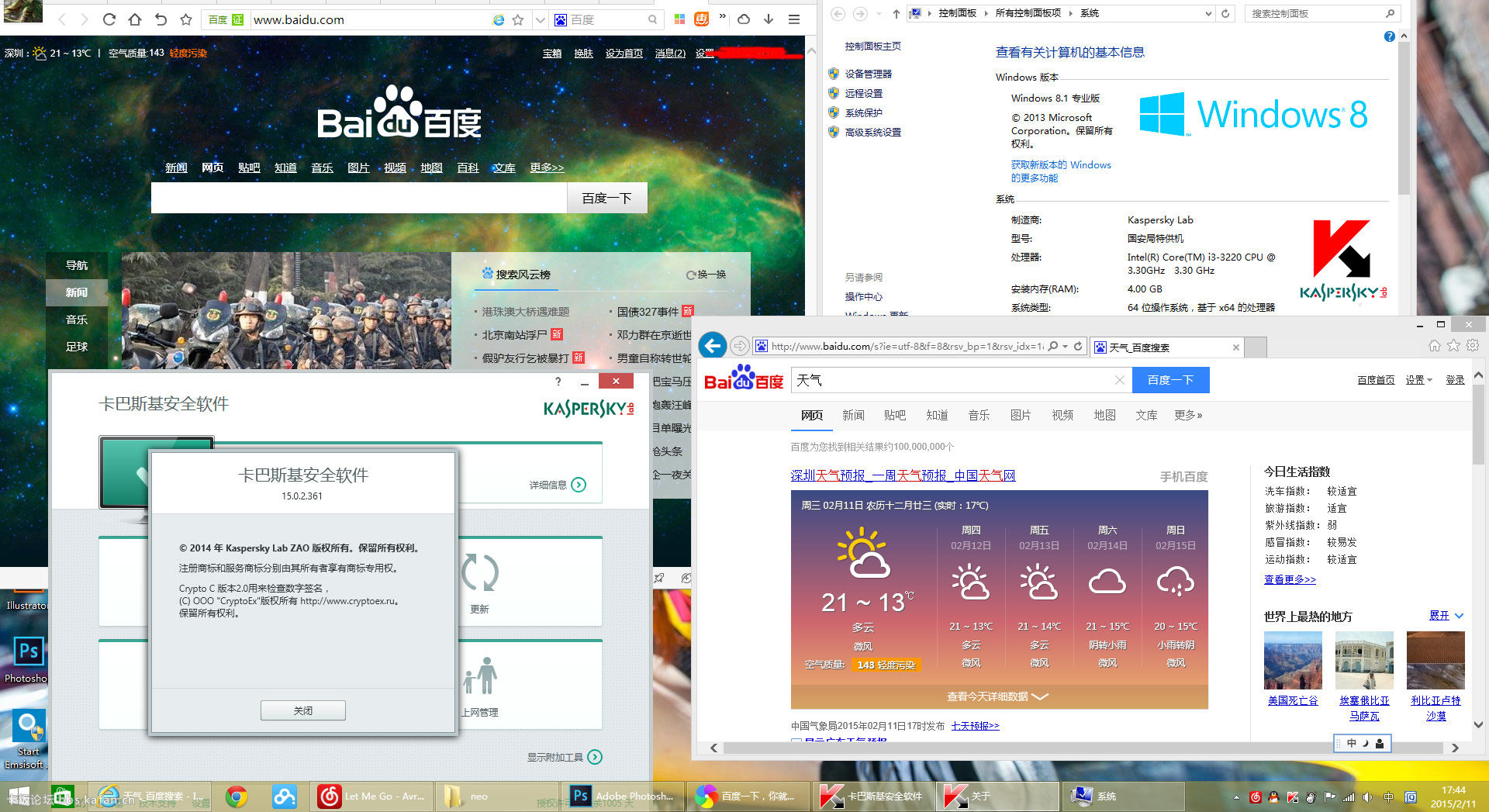Image resolution: width=1489 pixels, height=812 pixels.
Task: Click 查看更多>> under 今日生活指数
Action: click(1290, 579)
